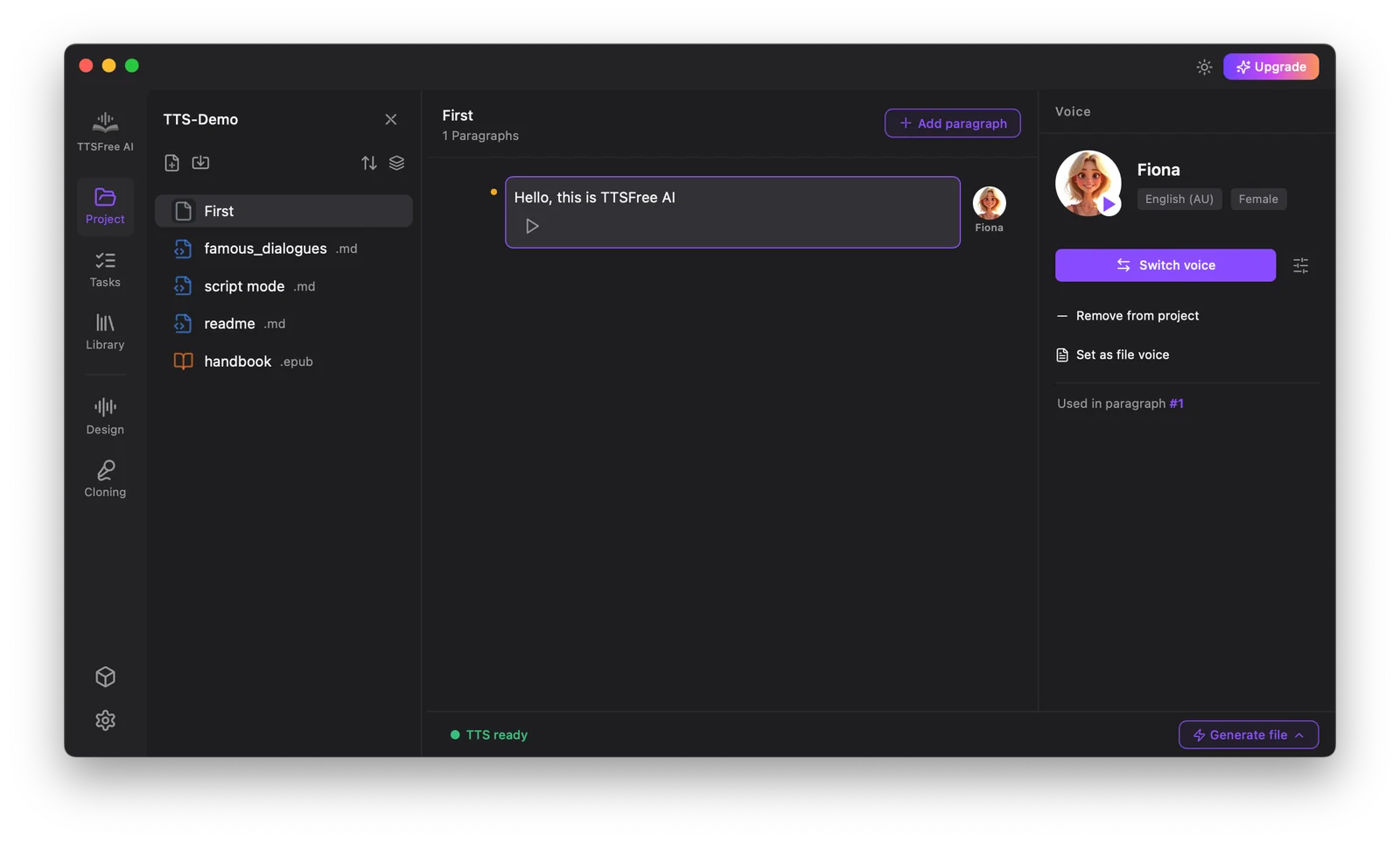
Task: Click the Switch voice button
Action: 1165,265
